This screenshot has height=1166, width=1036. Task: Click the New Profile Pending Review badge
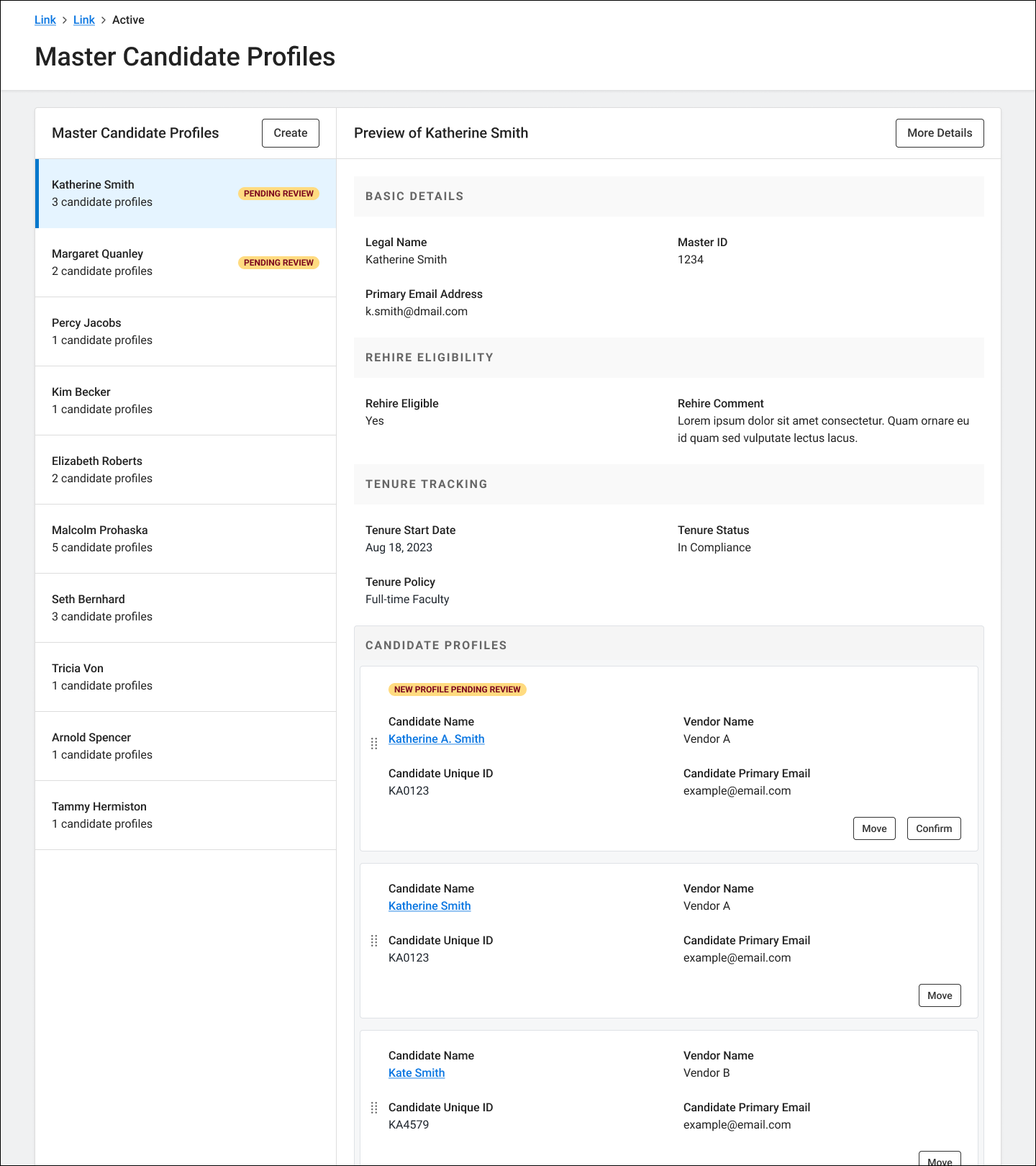tap(457, 690)
